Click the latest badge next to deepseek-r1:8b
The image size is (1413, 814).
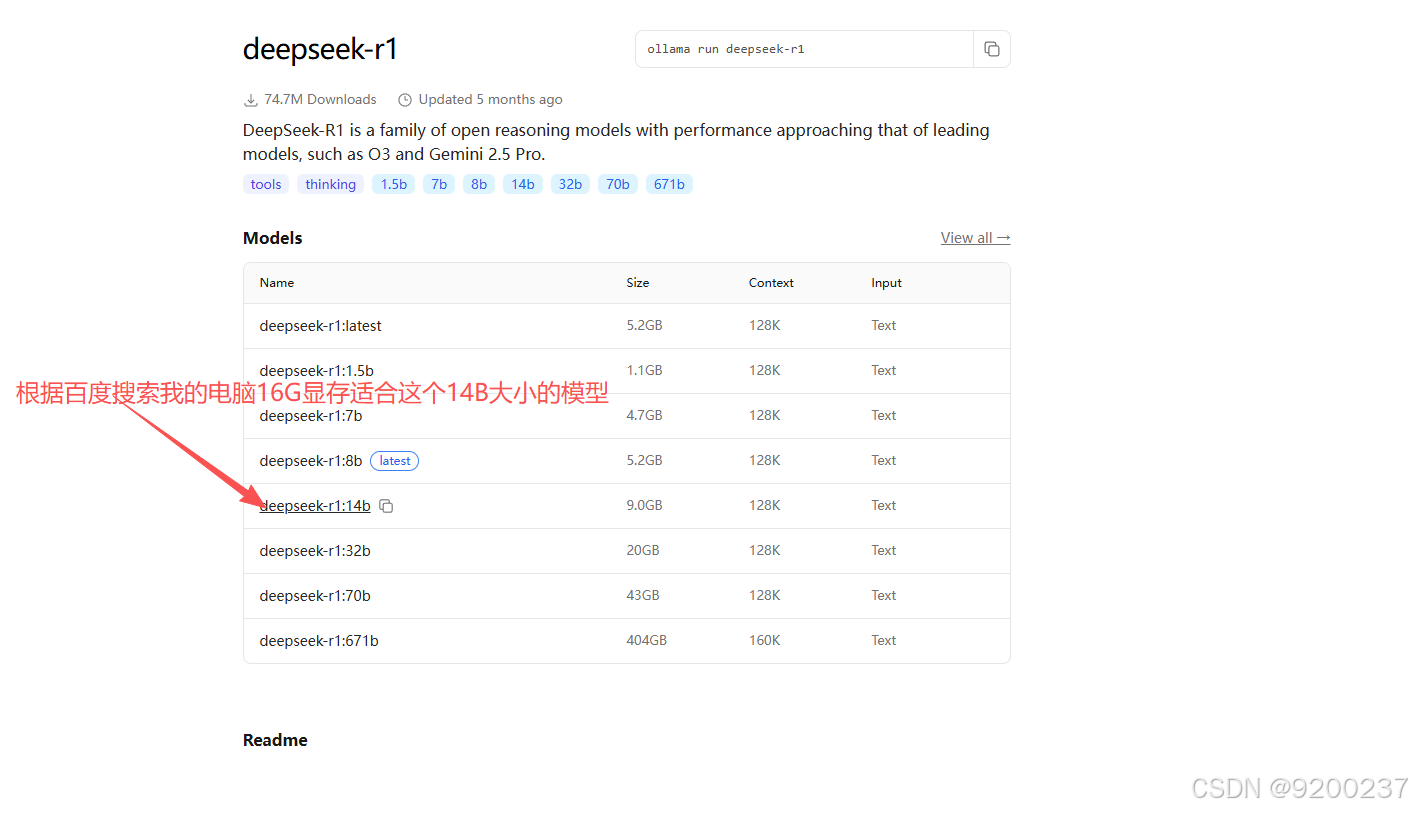(x=394, y=461)
